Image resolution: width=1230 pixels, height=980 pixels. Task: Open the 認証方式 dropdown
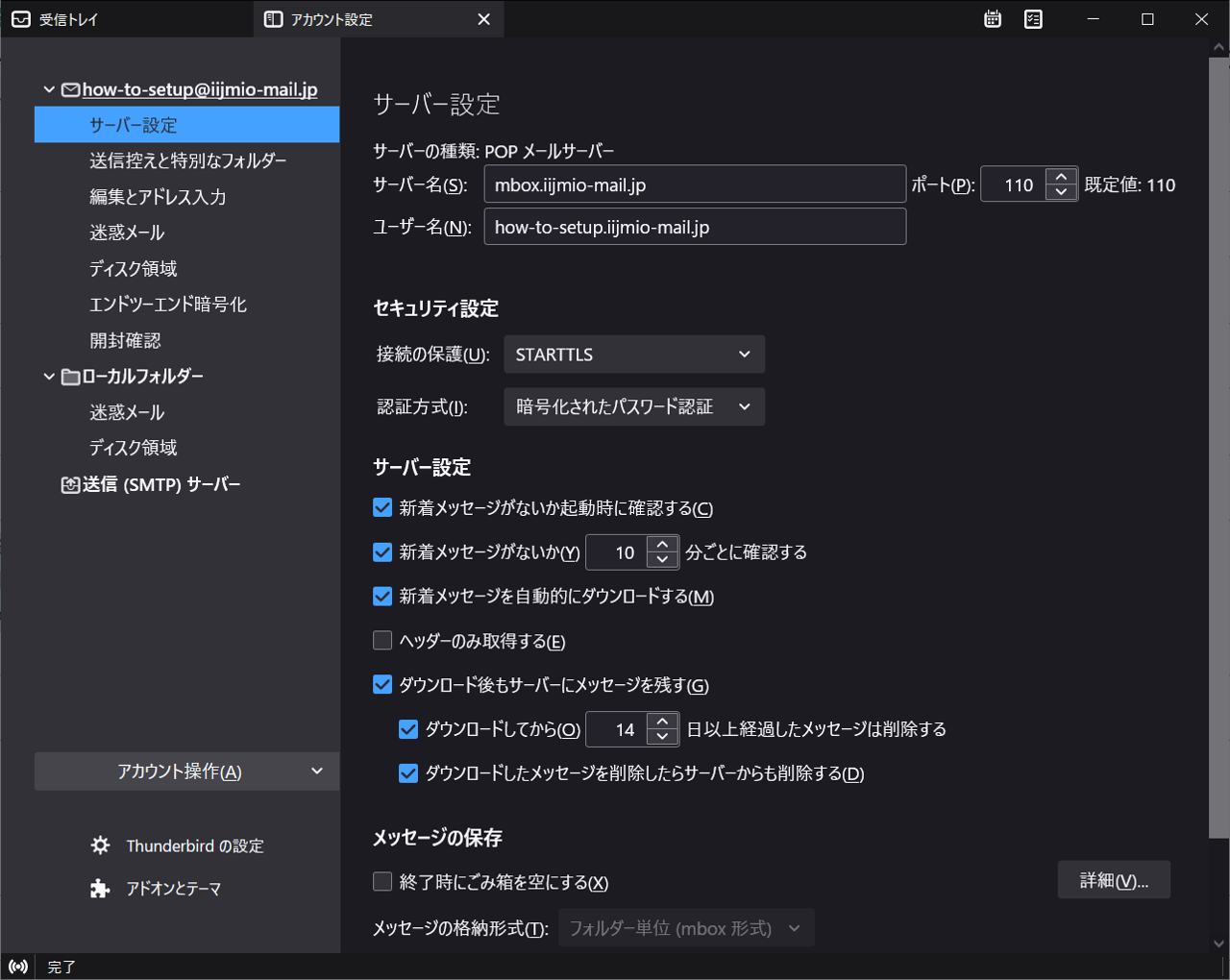click(634, 406)
